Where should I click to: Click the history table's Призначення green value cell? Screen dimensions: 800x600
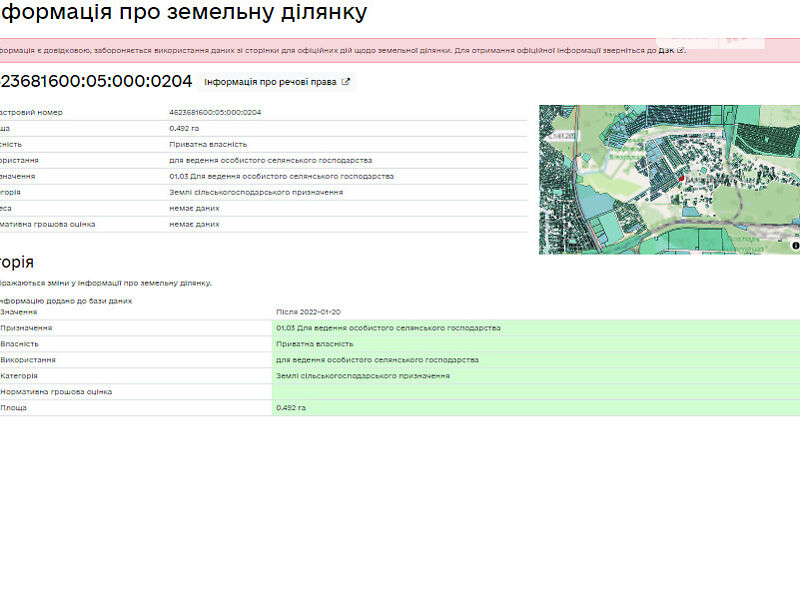(388, 328)
